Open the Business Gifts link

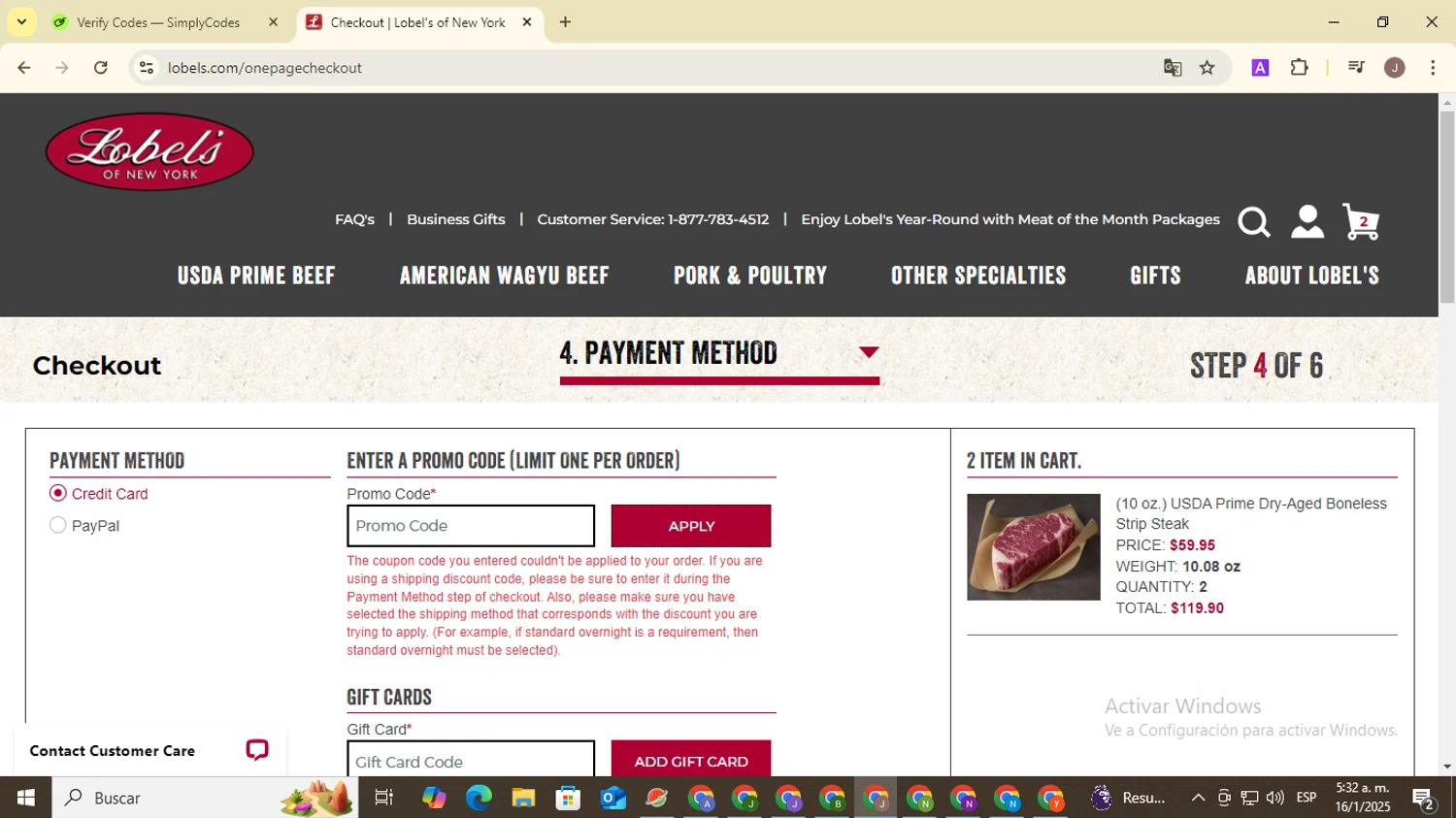click(x=456, y=219)
